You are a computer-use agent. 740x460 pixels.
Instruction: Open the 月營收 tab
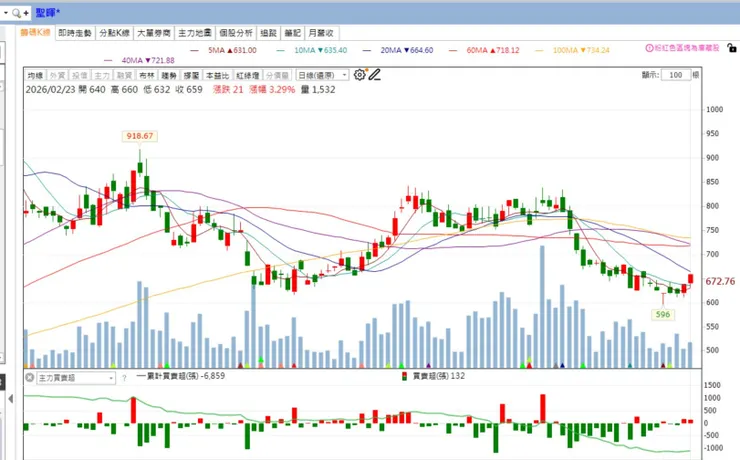click(321, 33)
